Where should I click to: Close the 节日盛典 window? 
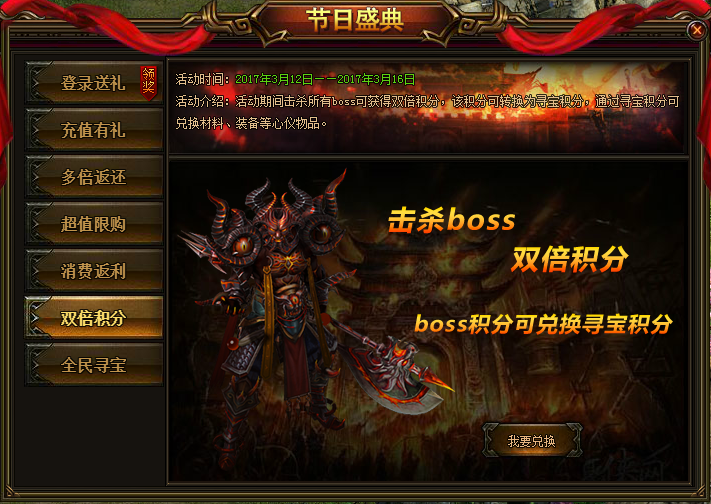click(696, 30)
